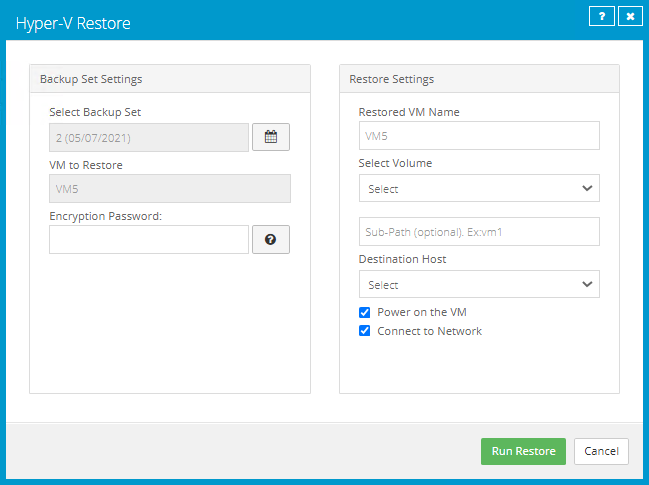Focus the Encryption Password field
Image resolution: width=649 pixels, height=485 pixels.
pyautogui.click(x=149, y=240)
